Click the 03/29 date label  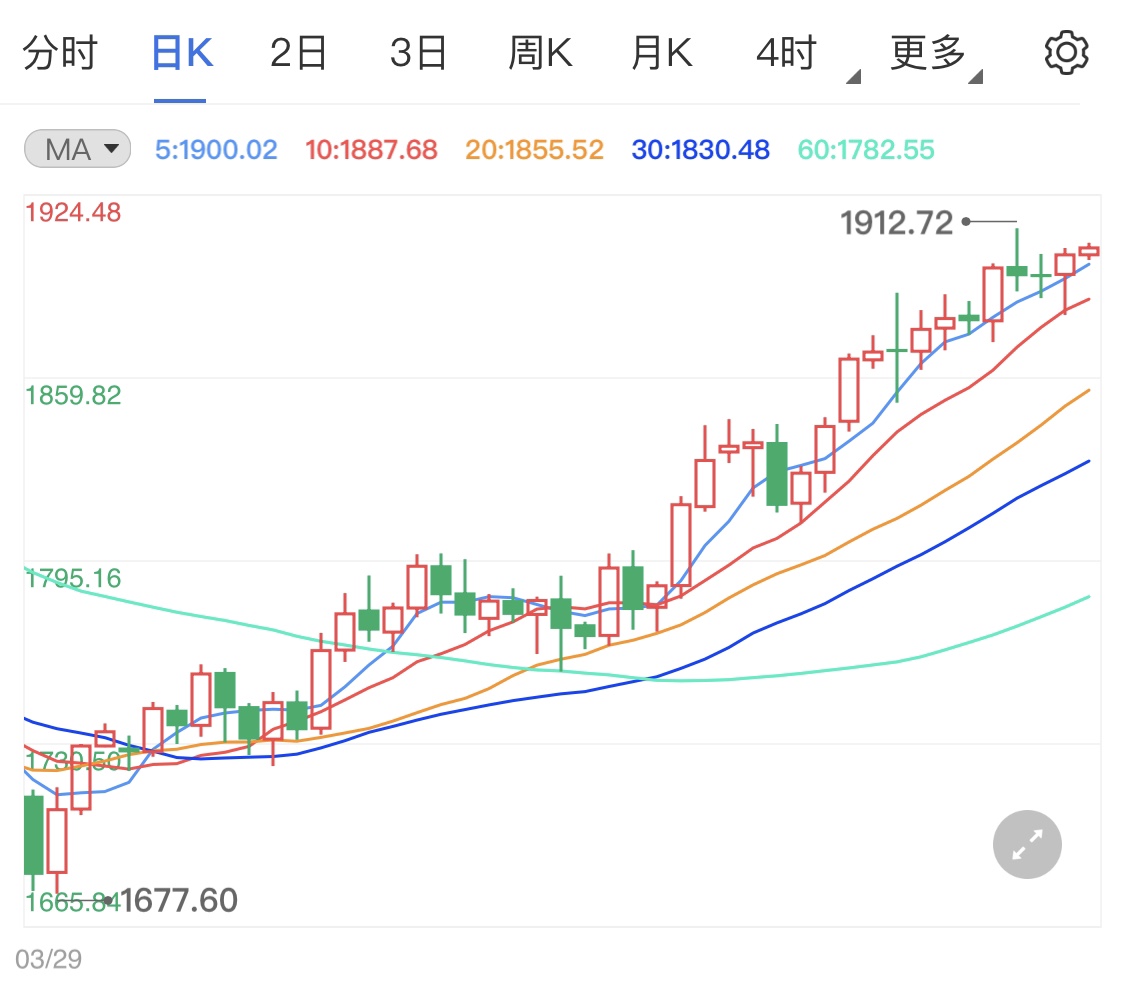49,959
